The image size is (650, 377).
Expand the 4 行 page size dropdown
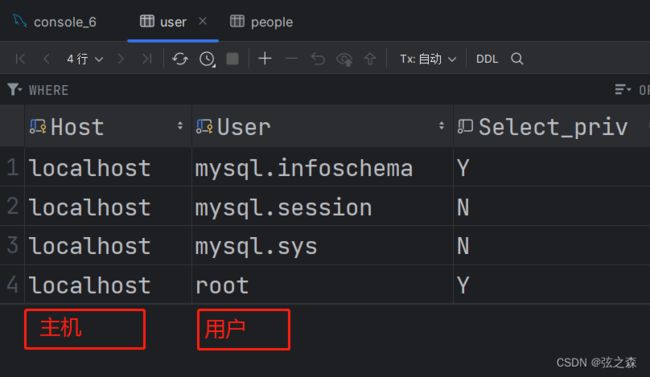coord(85,59)
